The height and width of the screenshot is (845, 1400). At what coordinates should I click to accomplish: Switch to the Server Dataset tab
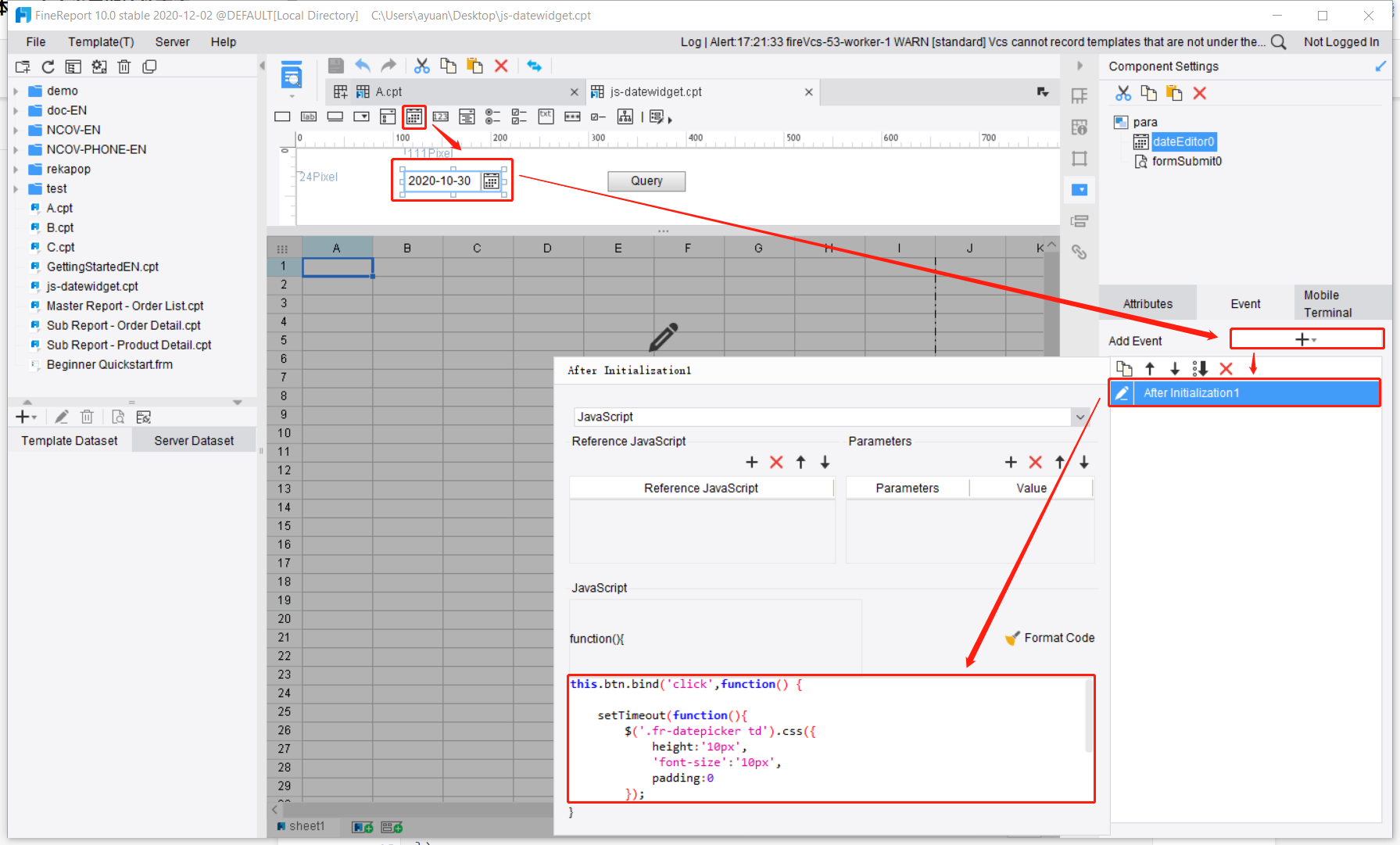(194, 441)
